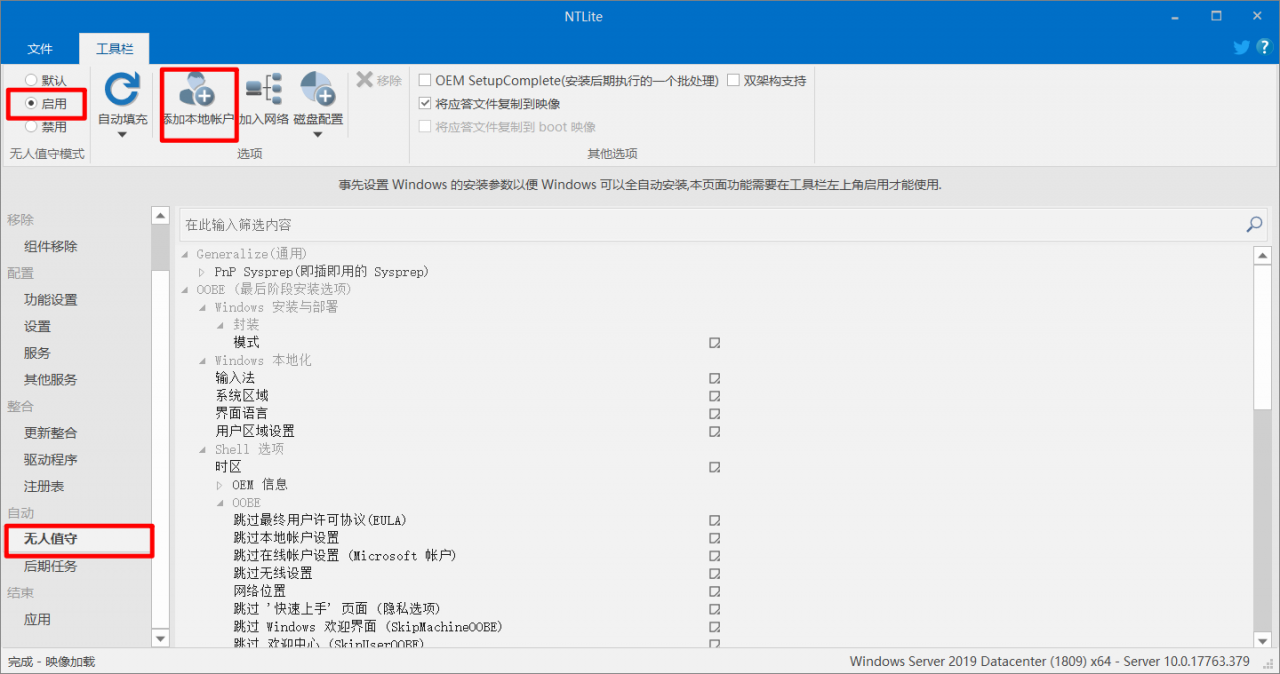Select the 默认 unattended mode radio button
This screenshot has height=674, width=1280.
32,80
